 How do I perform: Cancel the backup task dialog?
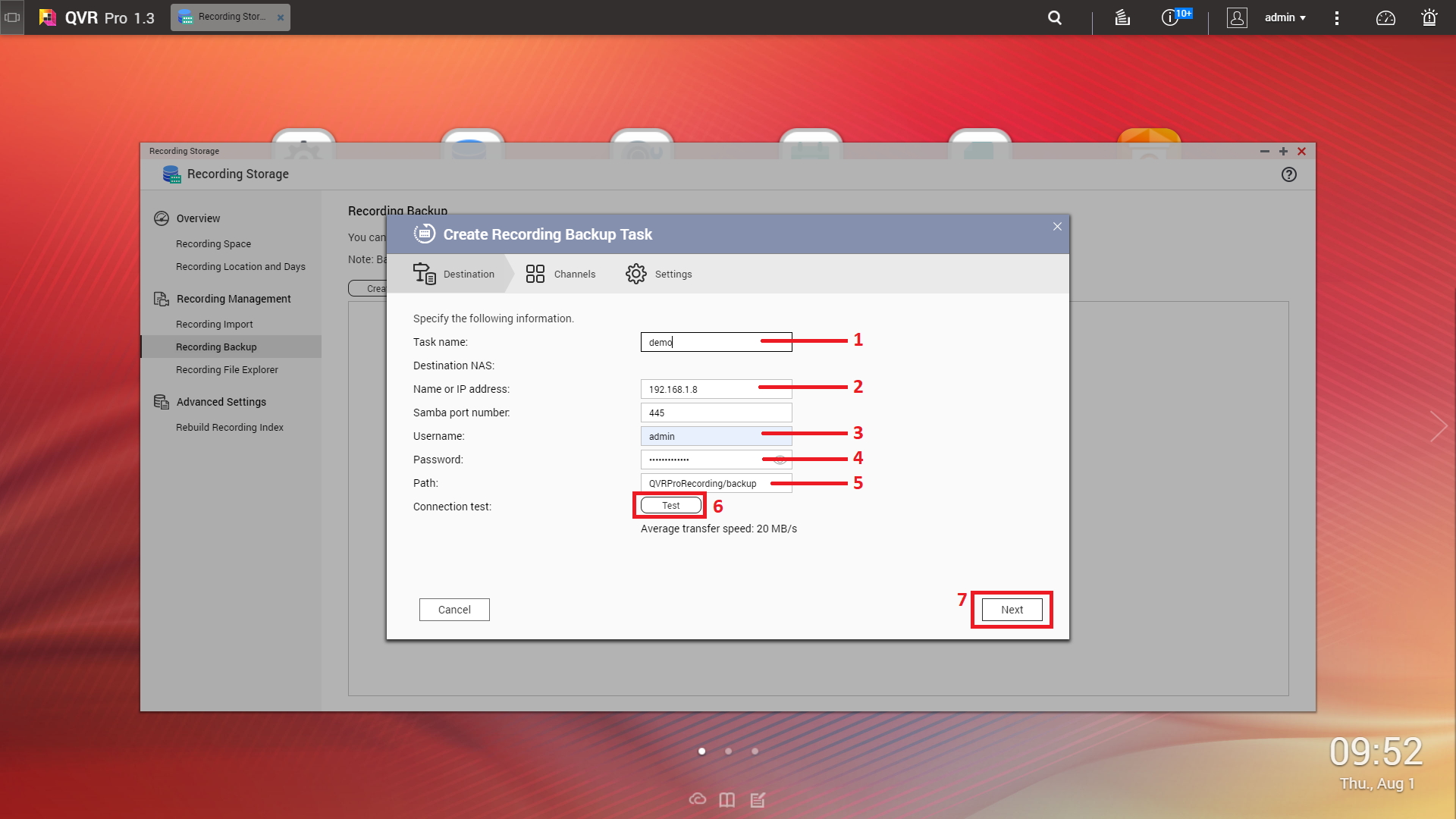454,610
